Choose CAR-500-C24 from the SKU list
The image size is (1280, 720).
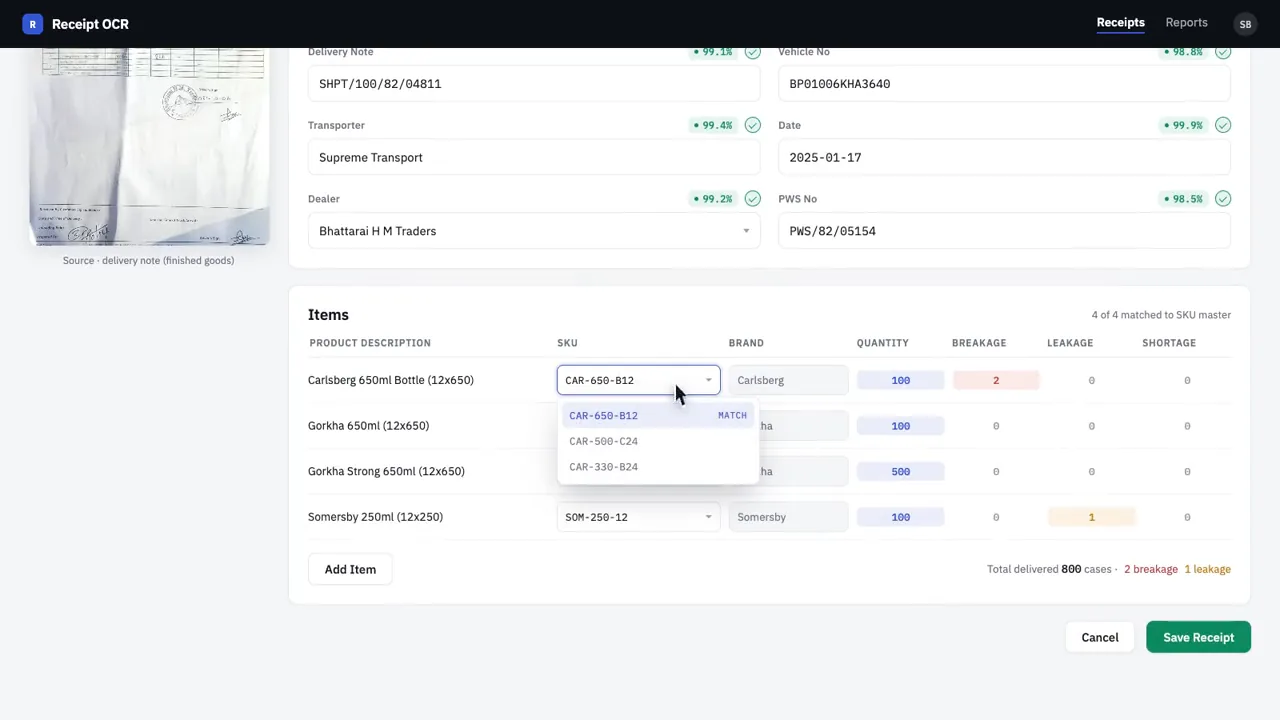coord(657,441)
